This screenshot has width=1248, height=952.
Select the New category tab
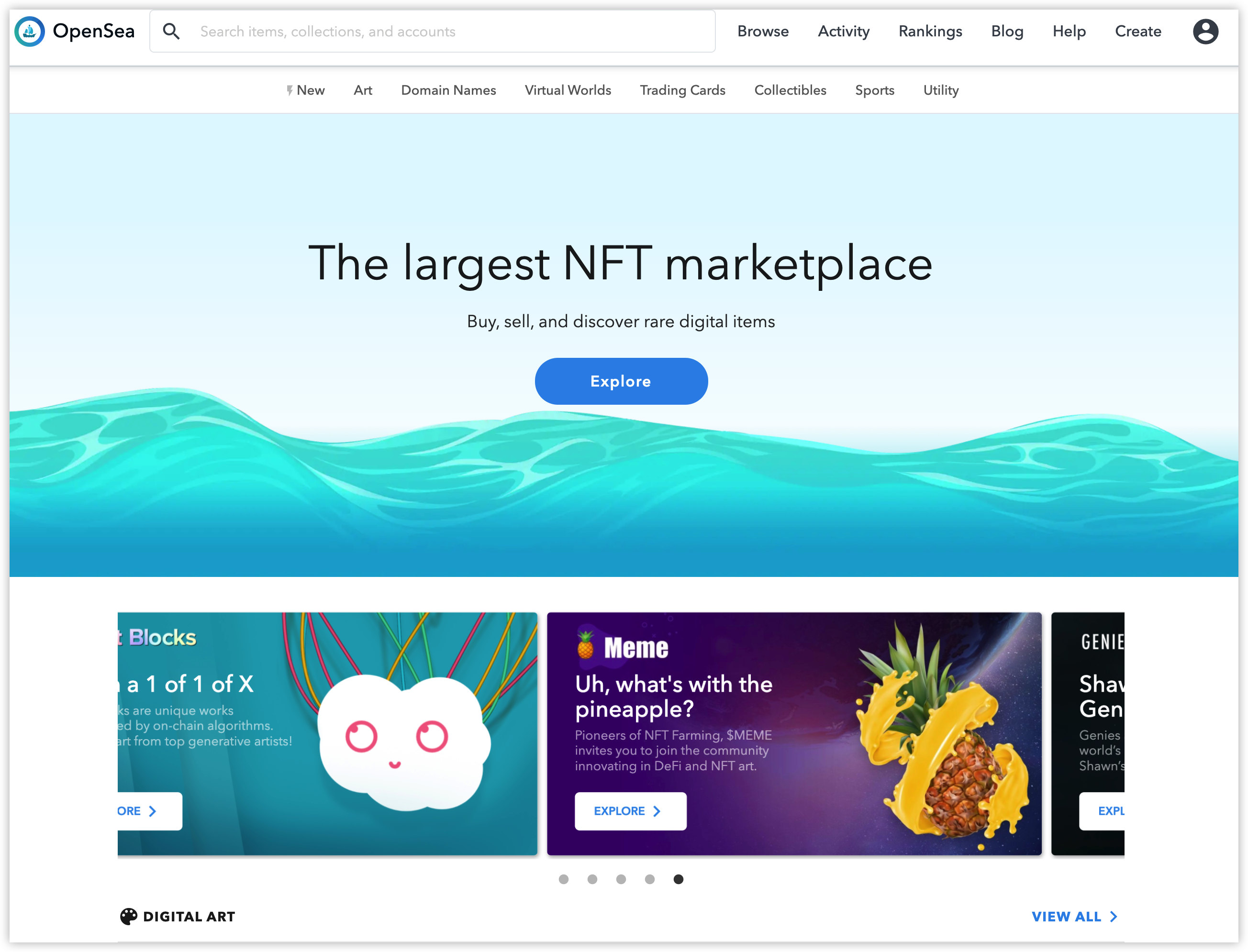point(305,90)
